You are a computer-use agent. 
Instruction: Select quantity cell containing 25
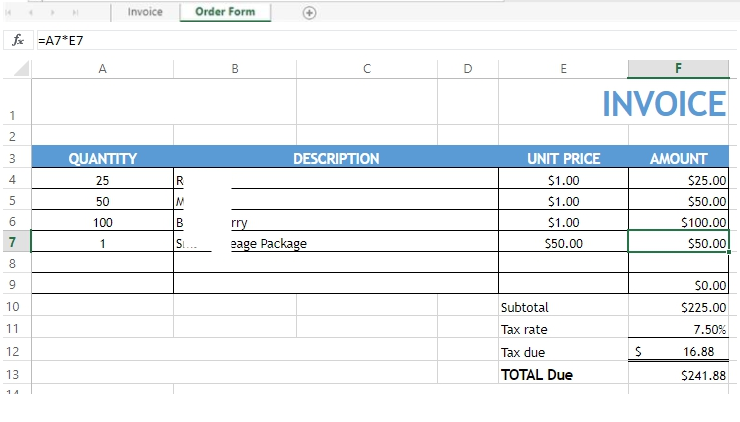click(x=102, y=179)
